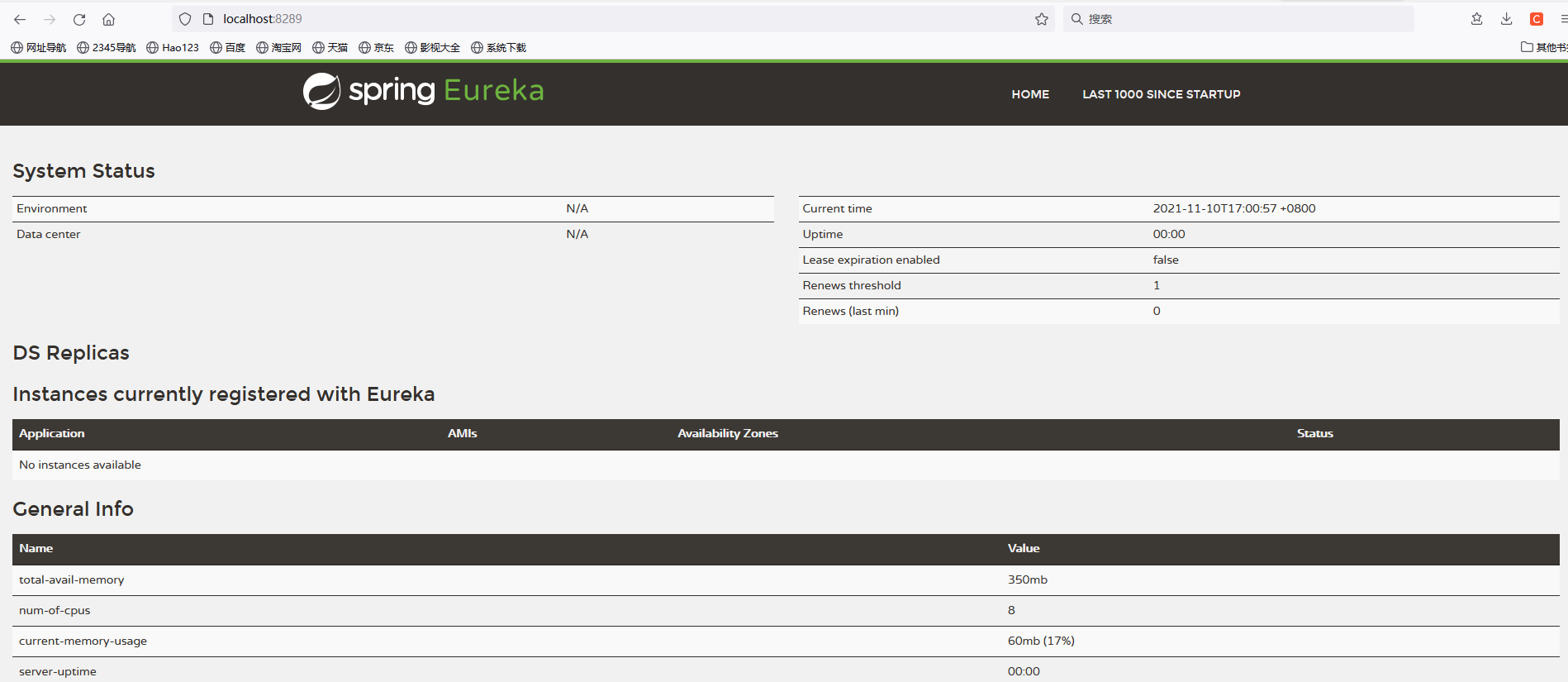Click the num-of-cpus row name
The width and height of the screenshot is (1568, 682).
[55, 610]
